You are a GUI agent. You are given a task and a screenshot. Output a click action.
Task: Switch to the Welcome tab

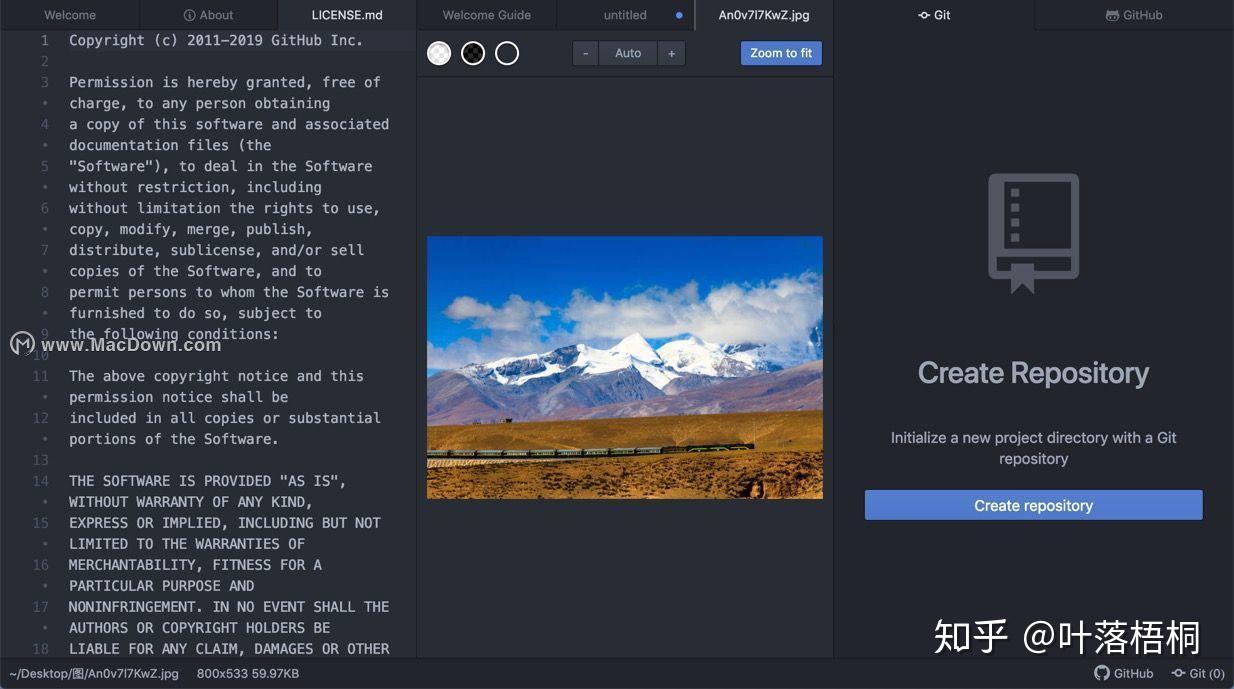(x=70, y=15)
